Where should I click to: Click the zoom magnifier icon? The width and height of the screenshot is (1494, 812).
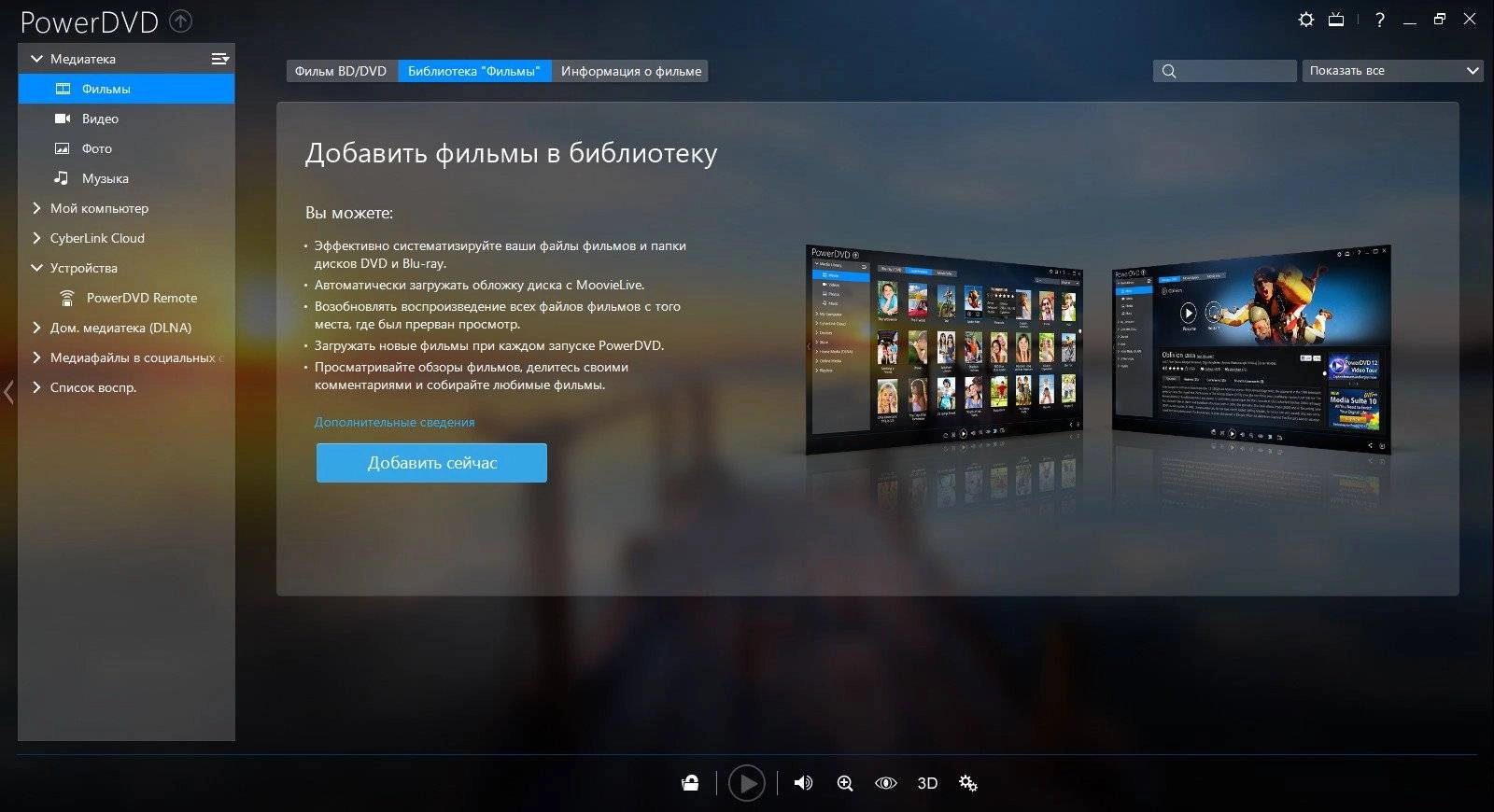pos(845,783)
